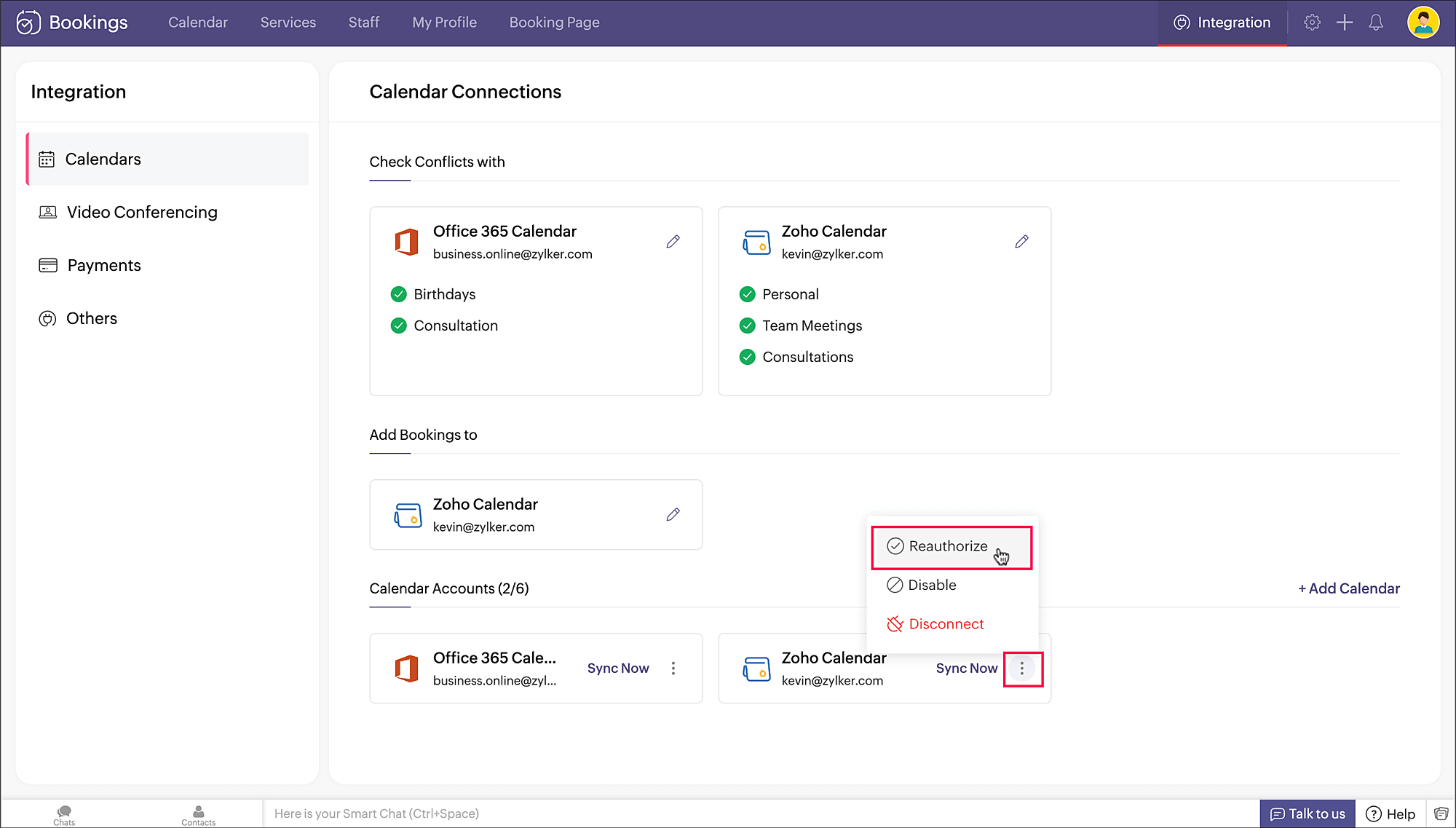The width and height of the screenshot is (1456, 828).
Task: Toggle the Consultation calendar check
Action: point(398,326)
